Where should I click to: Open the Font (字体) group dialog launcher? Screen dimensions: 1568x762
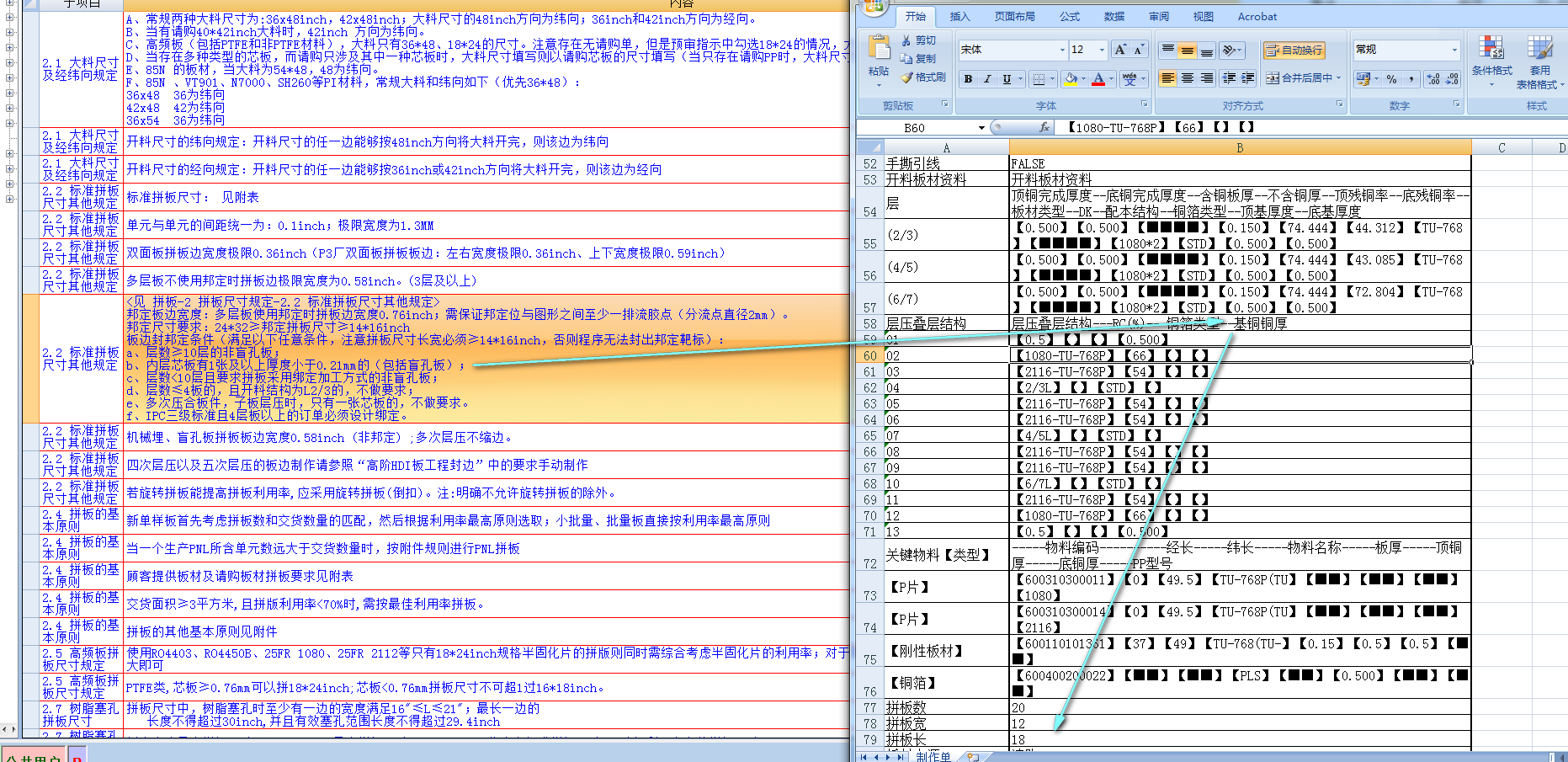point(1145,104)
